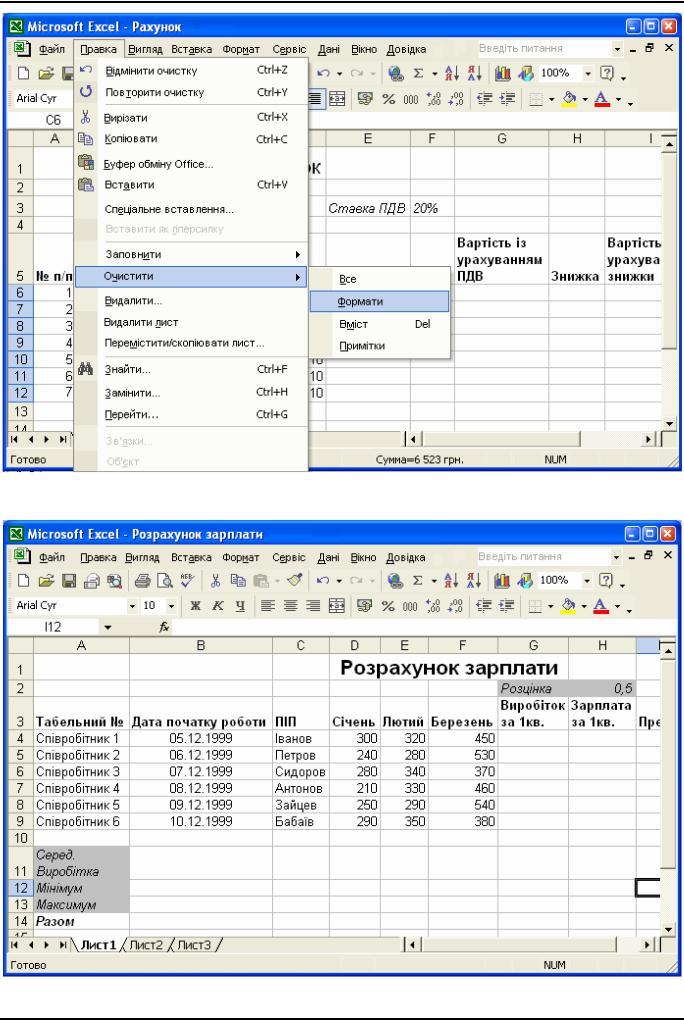Open Arial Cyr font dropdown in Розрахунок зарплати
Viewport: 684px width, 1020px height.
coord(132,606)
